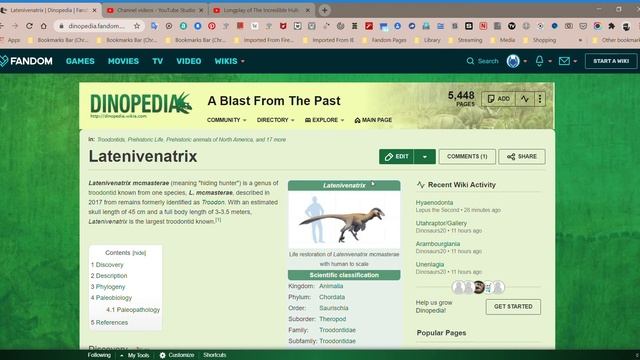The height and width of the screenshot is (360, 640).
Task: Jump to 3 Phylogeny in contents
Action: pyautogui.click(x=108, y=287)
